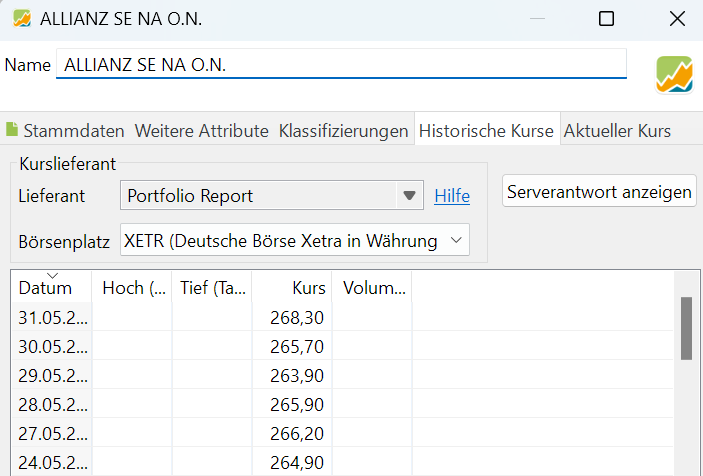This screenshot has width=703, height=476.
Task: Select the 31.05 row with 268,30
Action: pos(342,317)
